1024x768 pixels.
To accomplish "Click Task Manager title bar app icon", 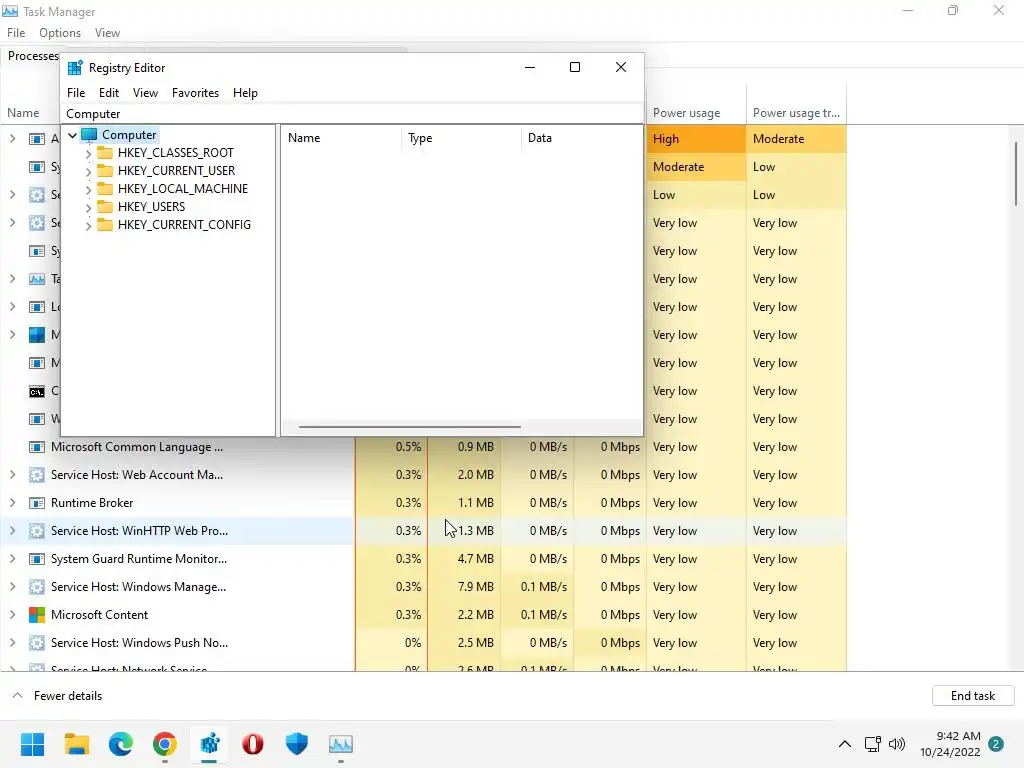I will [10, 11].
